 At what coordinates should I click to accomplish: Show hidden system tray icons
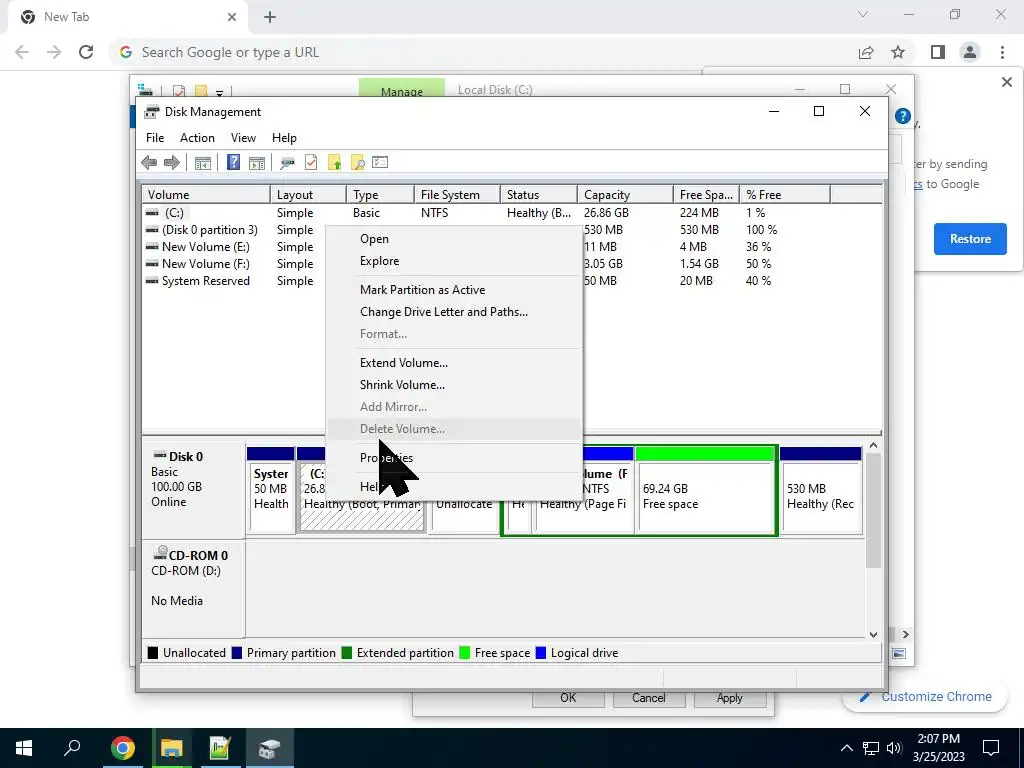point(846,748)
